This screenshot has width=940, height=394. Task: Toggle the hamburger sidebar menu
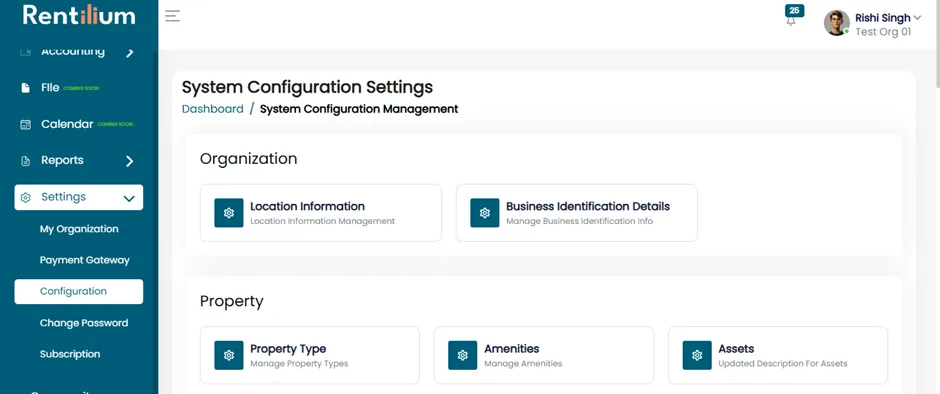click(x=173, y=16)
